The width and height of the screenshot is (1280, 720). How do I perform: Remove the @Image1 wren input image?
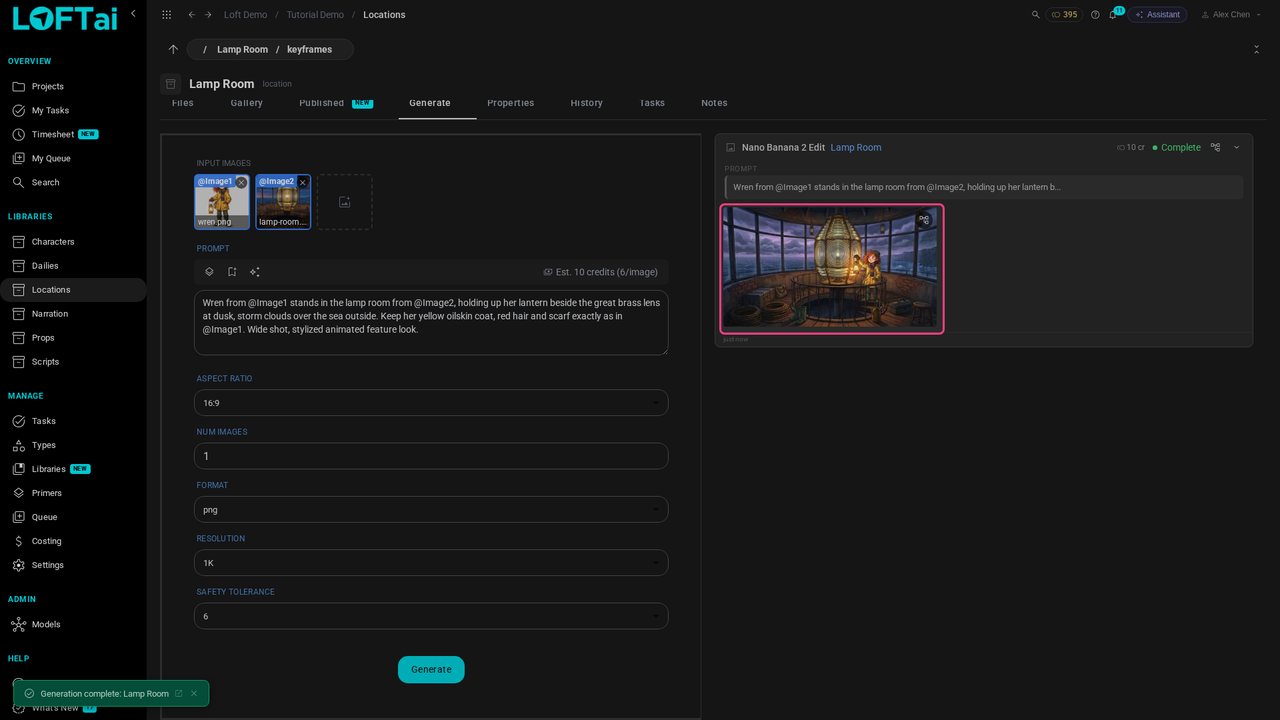point(241,183)
